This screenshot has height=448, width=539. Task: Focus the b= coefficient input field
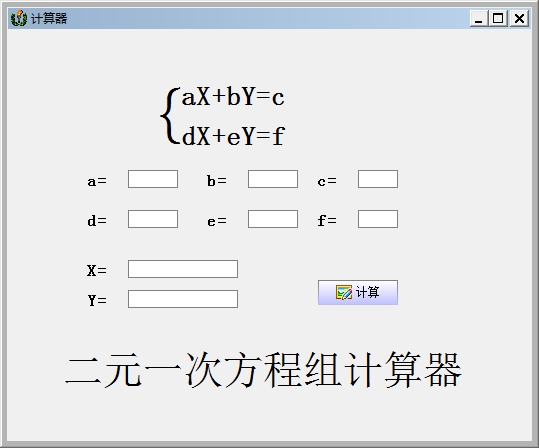pos(273,179)
